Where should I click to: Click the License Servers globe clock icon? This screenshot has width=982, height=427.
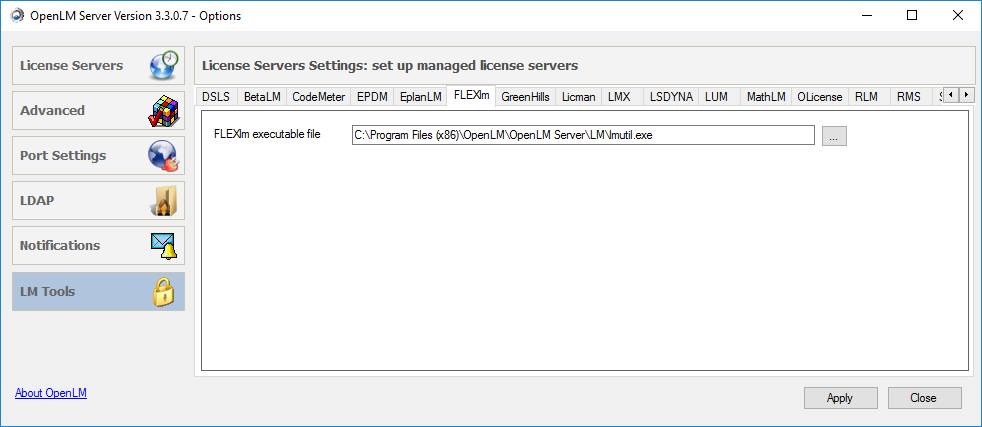pos(162,65)
